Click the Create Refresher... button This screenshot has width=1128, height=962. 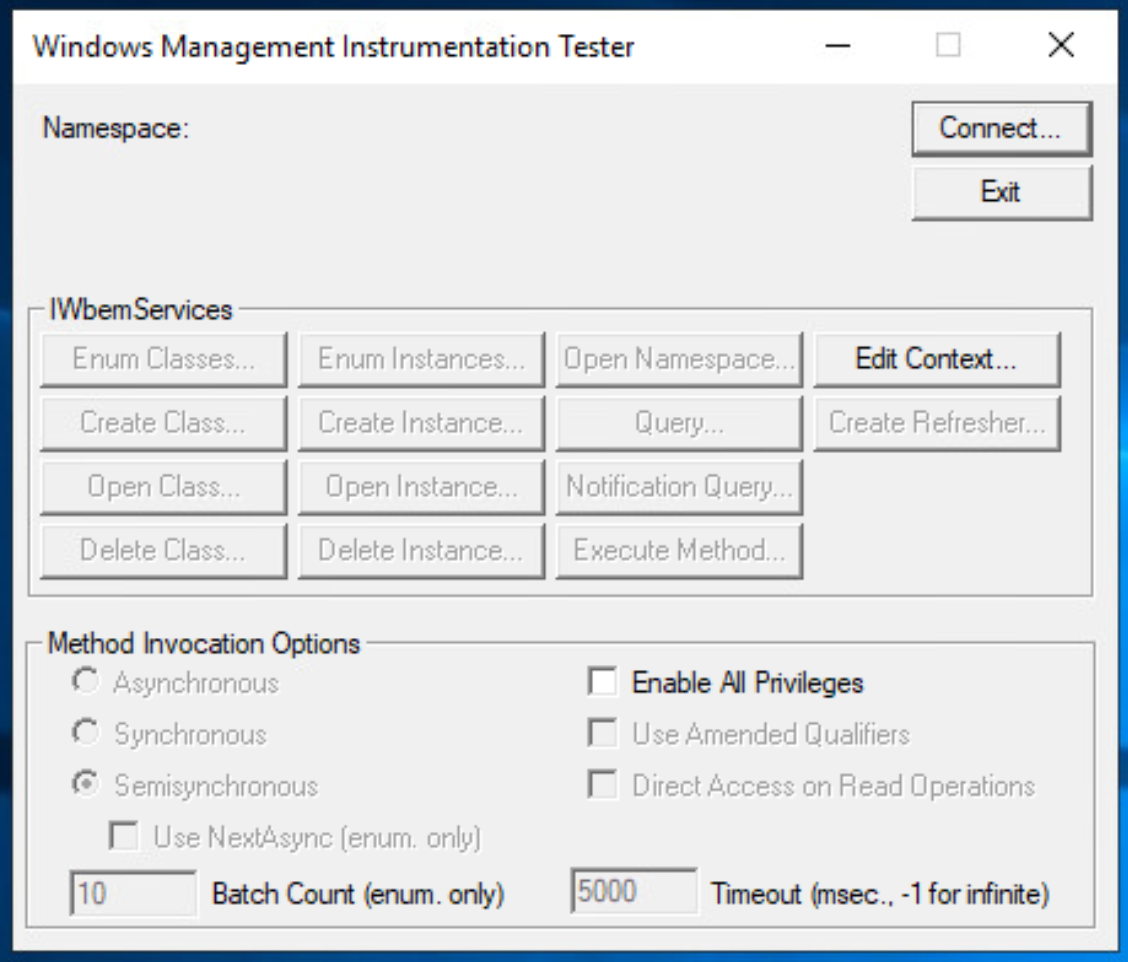tap(937, 423)
